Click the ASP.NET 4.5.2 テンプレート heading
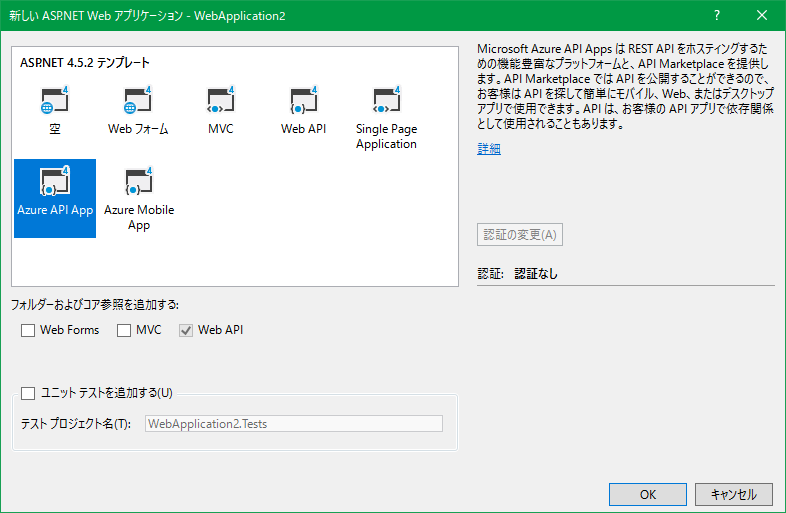Viewport: 786px width, 513px height. [x=85, y=63]
